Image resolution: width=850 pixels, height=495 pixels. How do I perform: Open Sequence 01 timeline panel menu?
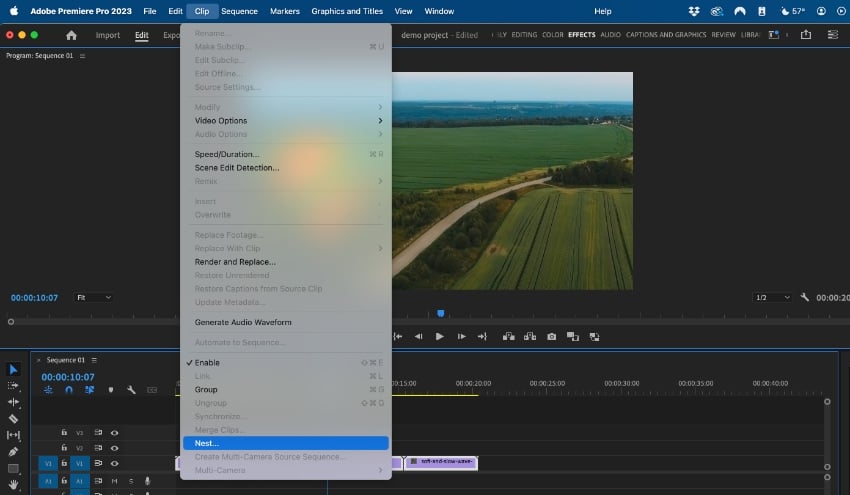pyautogui.click(x=94, y=360)
